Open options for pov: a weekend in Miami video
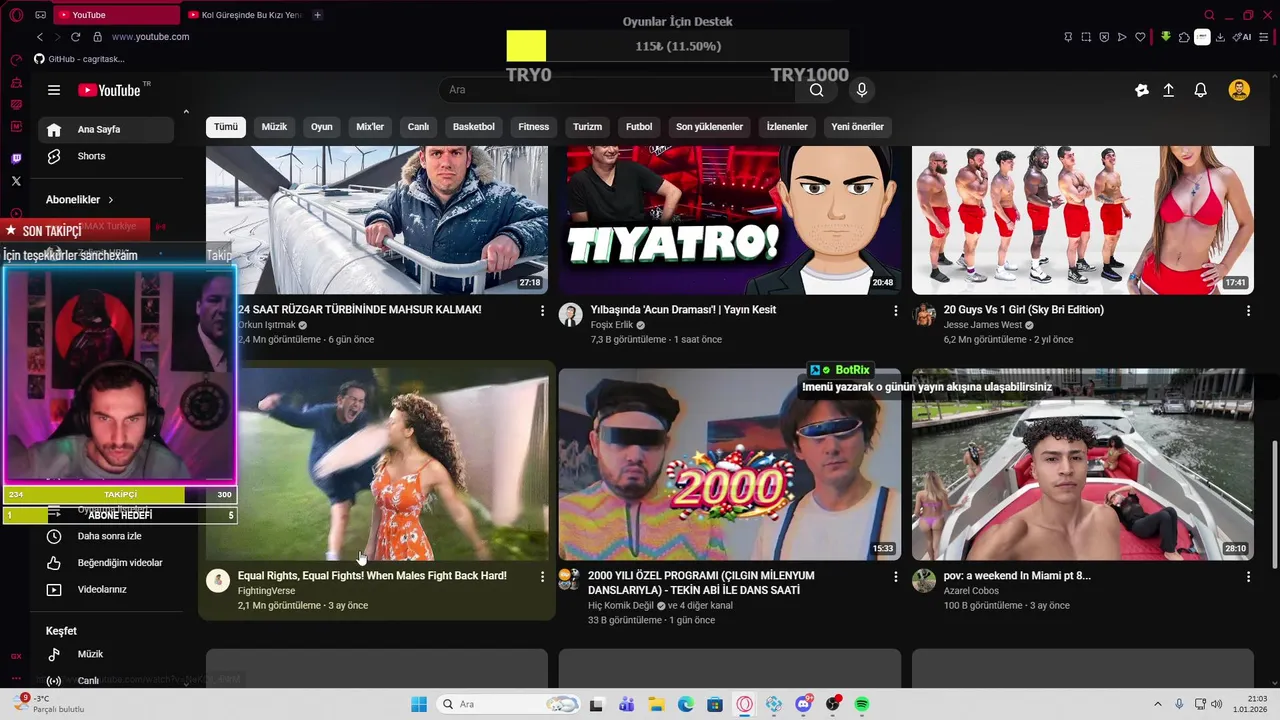 point(1248,577)
